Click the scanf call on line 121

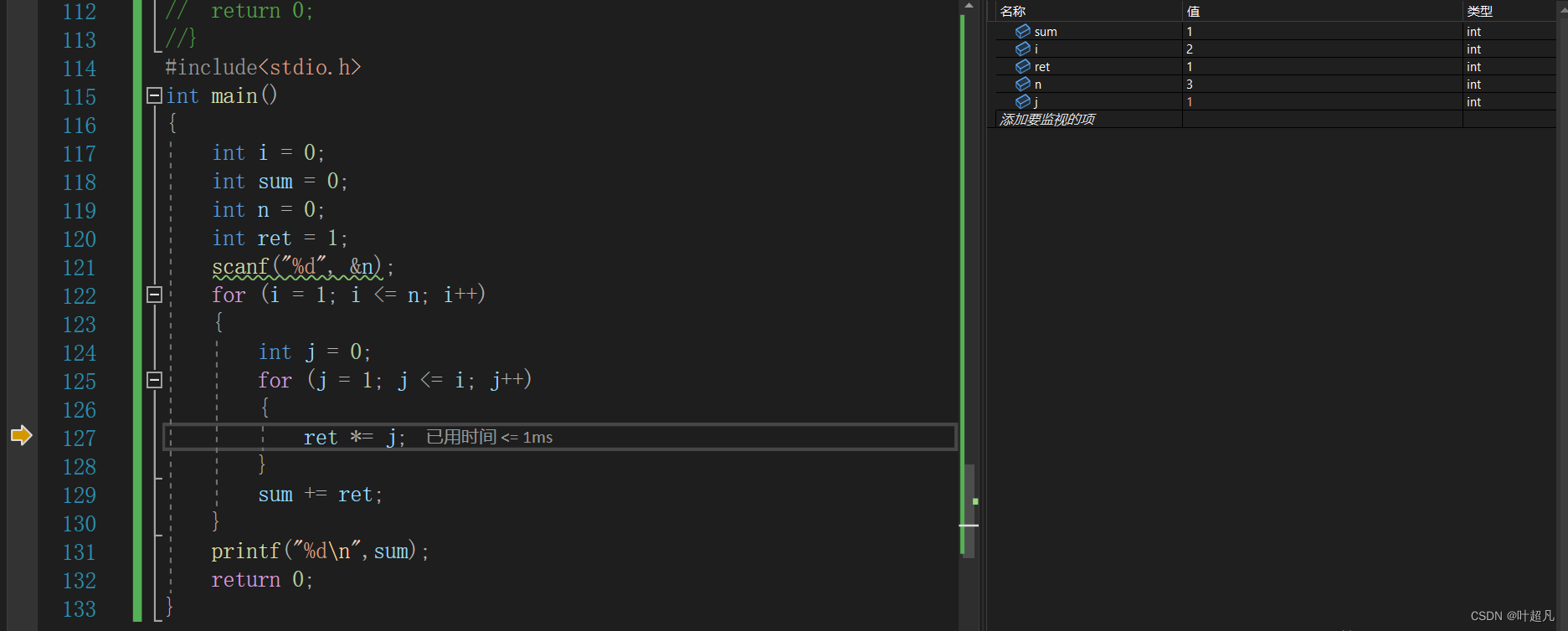(x=303, y=267)
